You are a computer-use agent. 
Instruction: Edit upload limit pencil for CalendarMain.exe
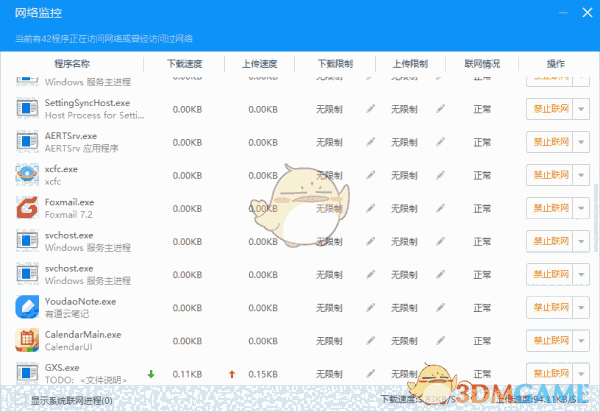pos(440,340)
